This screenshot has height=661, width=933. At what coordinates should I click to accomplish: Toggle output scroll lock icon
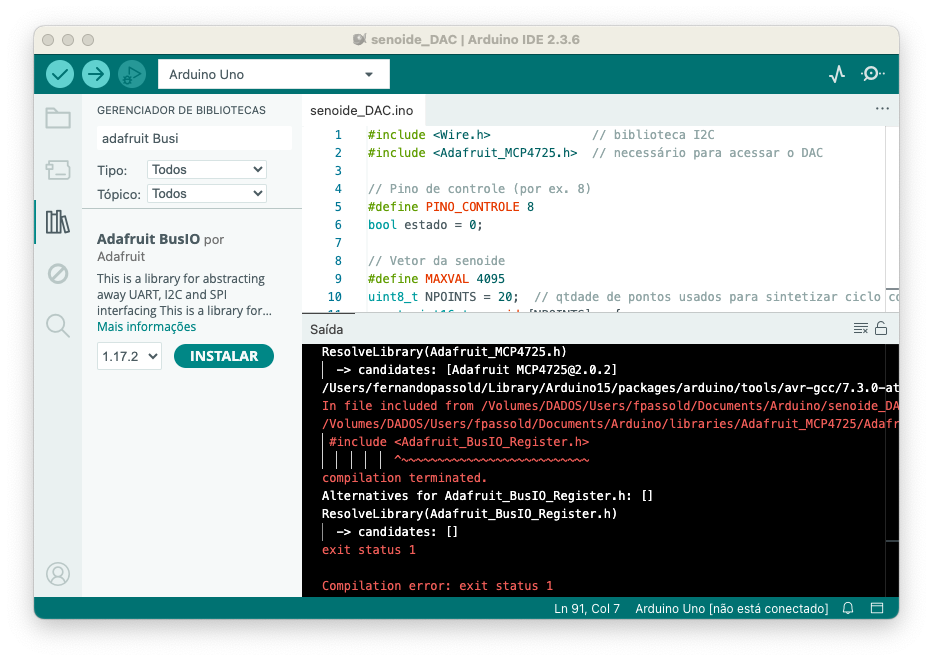click(881, 328)
